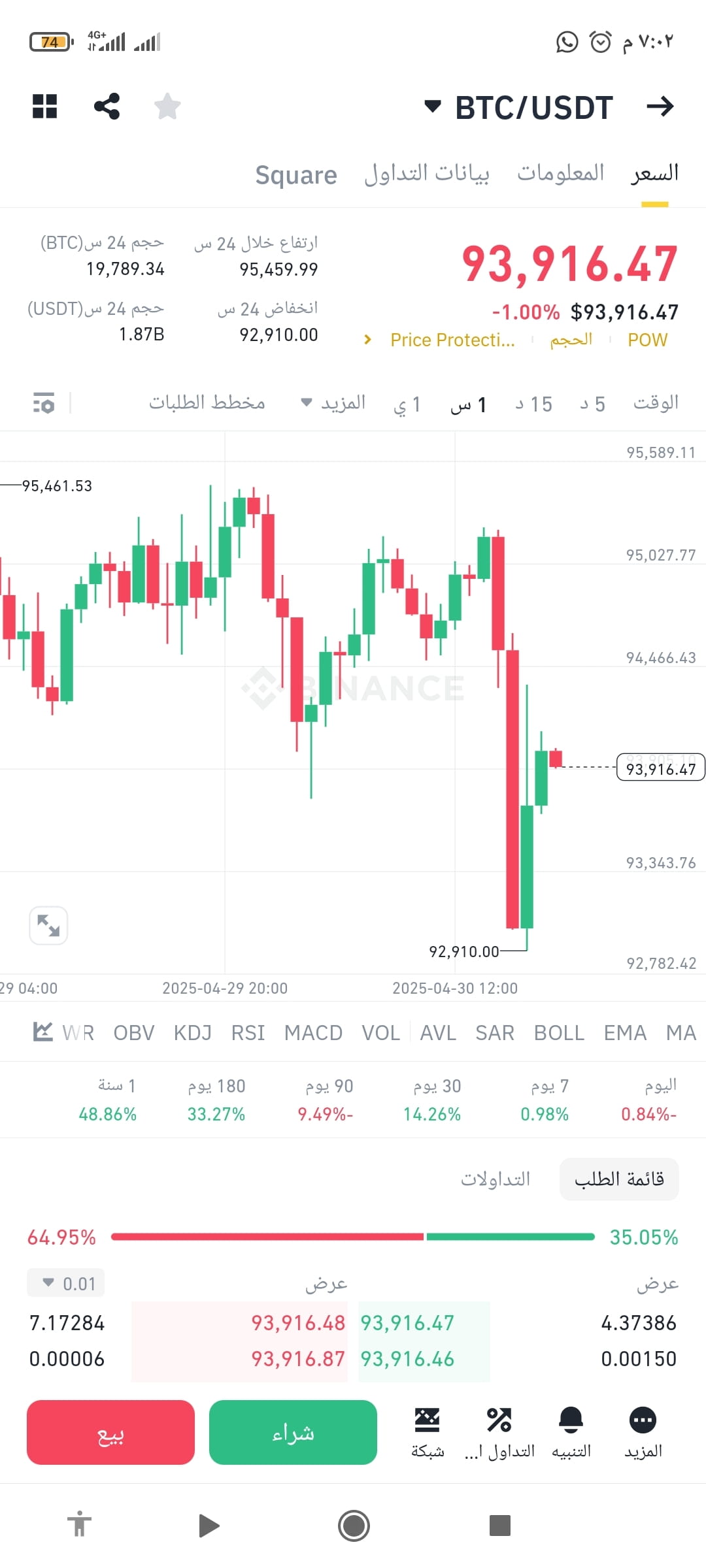The image size is (706, 1568).
Task: Open the indicator chart icon near WR
Action: 42,1032
